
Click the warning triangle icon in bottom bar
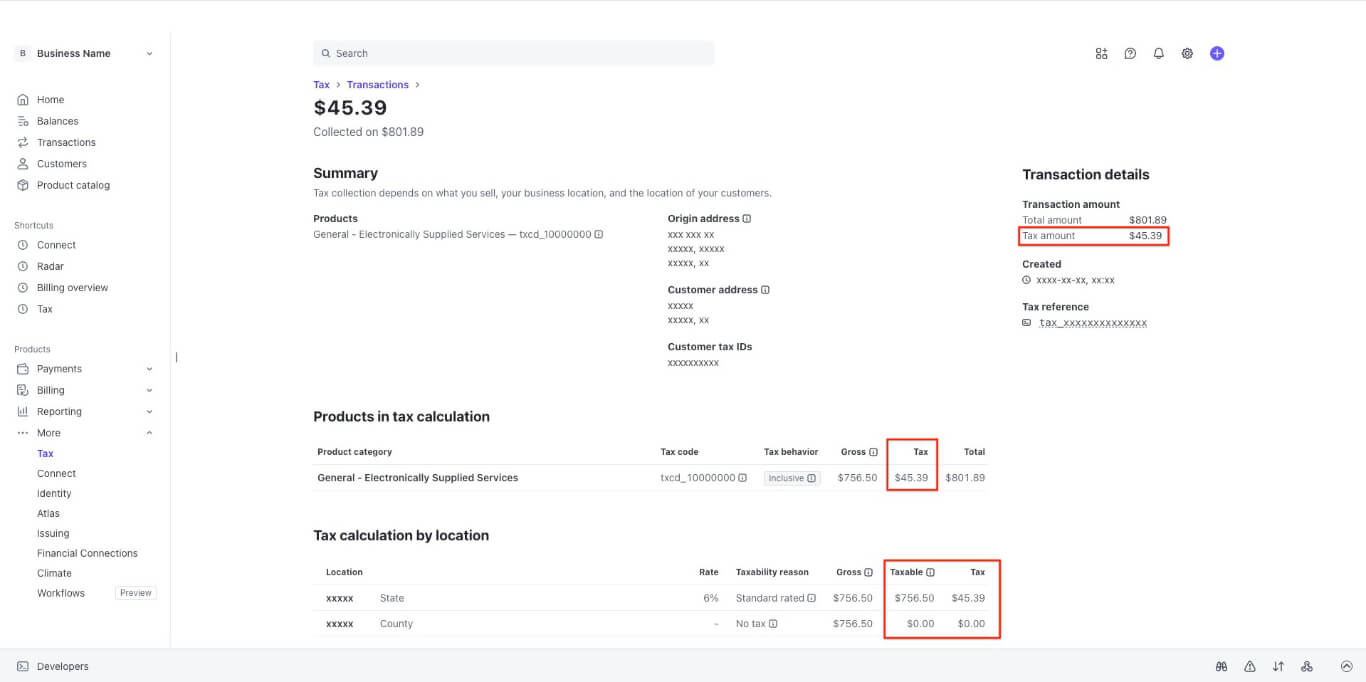[1250, 667]
